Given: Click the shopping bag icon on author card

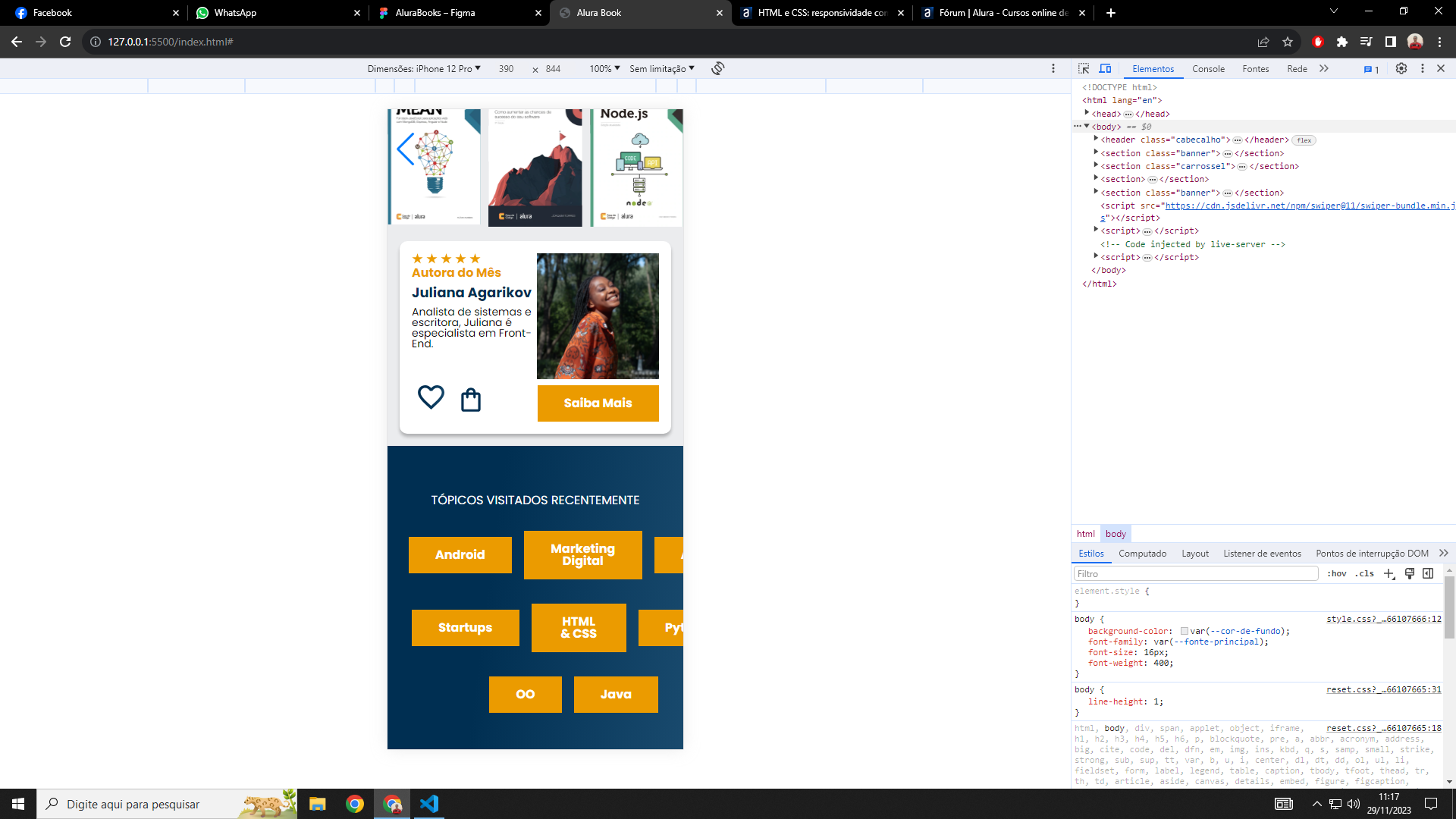Looking at the screenshot, I should click(471, 399).
